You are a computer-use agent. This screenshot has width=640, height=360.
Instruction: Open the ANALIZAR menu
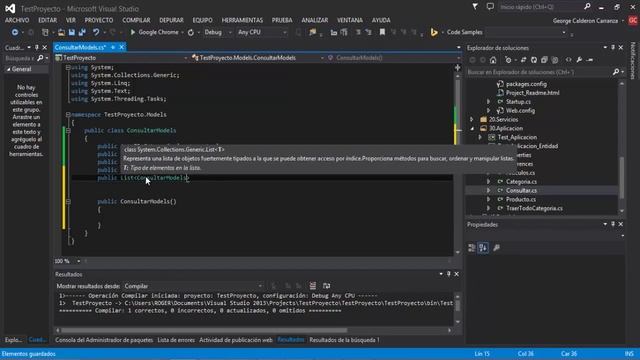(315, 20)
